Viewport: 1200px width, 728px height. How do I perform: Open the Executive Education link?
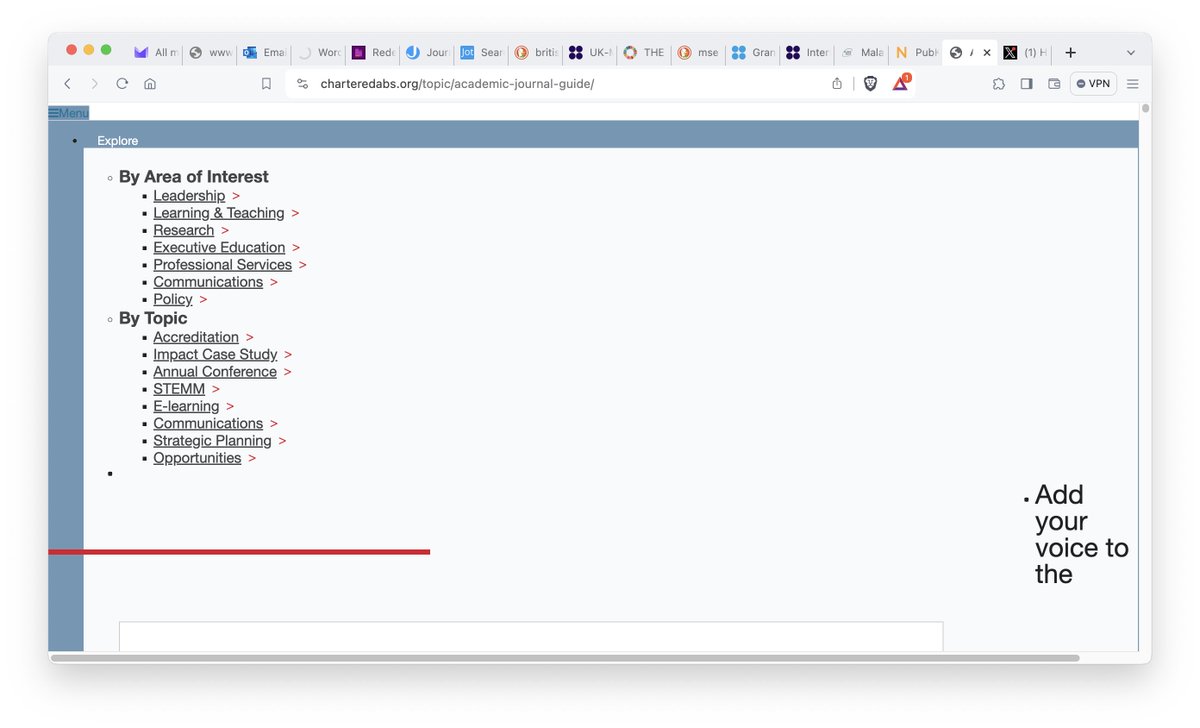click(x=219, y=247)
